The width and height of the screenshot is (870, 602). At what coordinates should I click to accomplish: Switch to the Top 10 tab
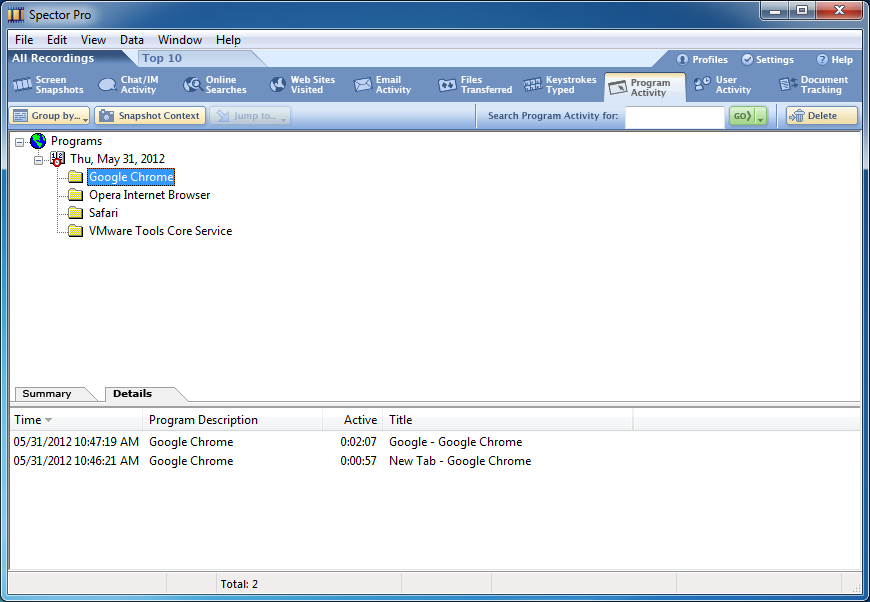point(162,58)
